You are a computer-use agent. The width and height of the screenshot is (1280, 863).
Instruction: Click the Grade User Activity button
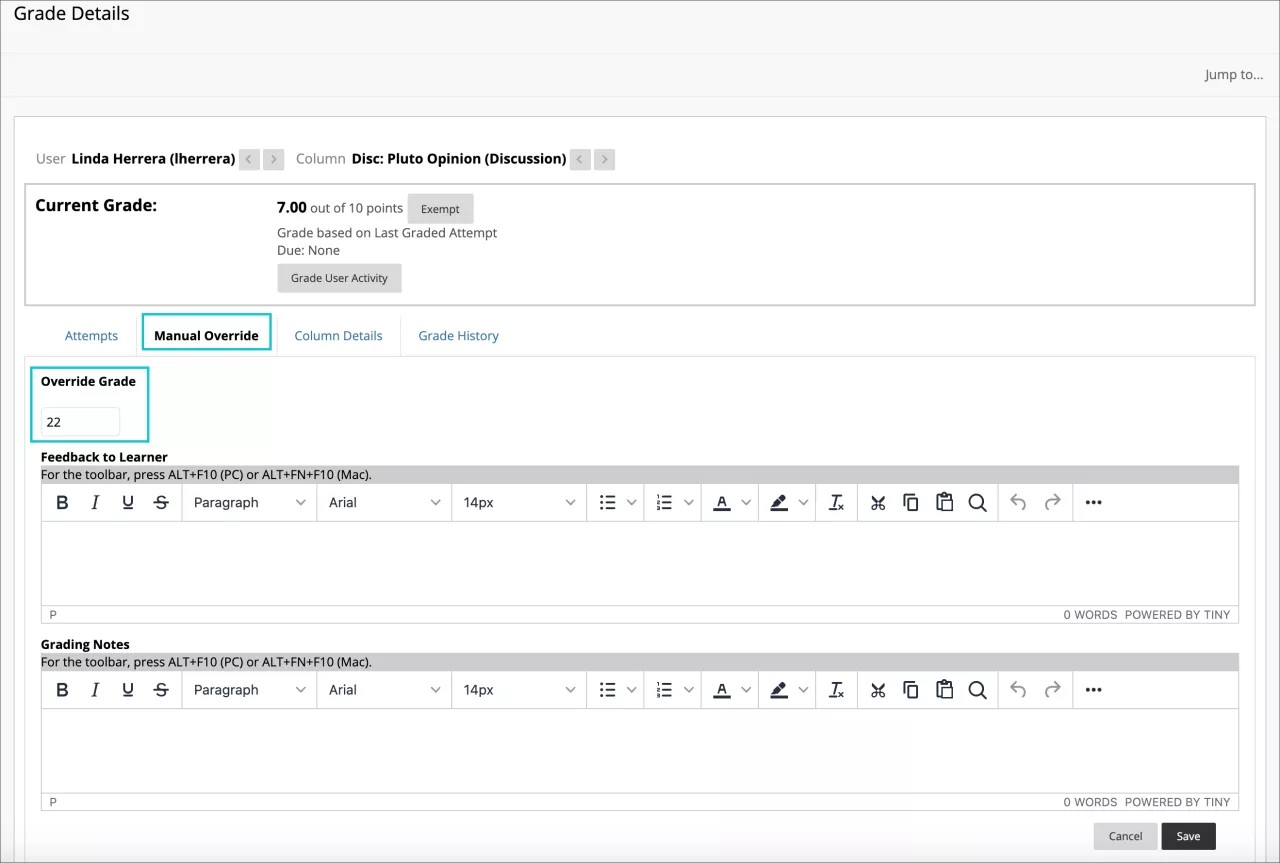click(x=339, y=278)
